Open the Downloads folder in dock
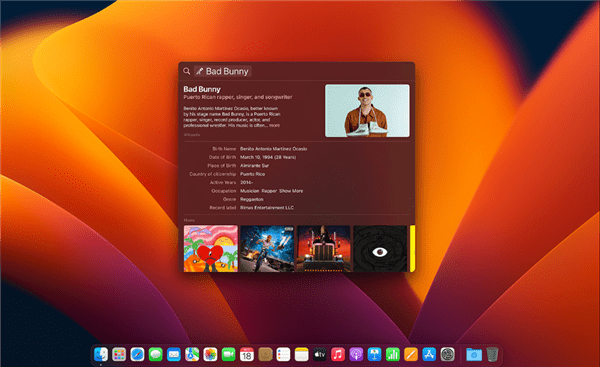 [x=474, y=354]
